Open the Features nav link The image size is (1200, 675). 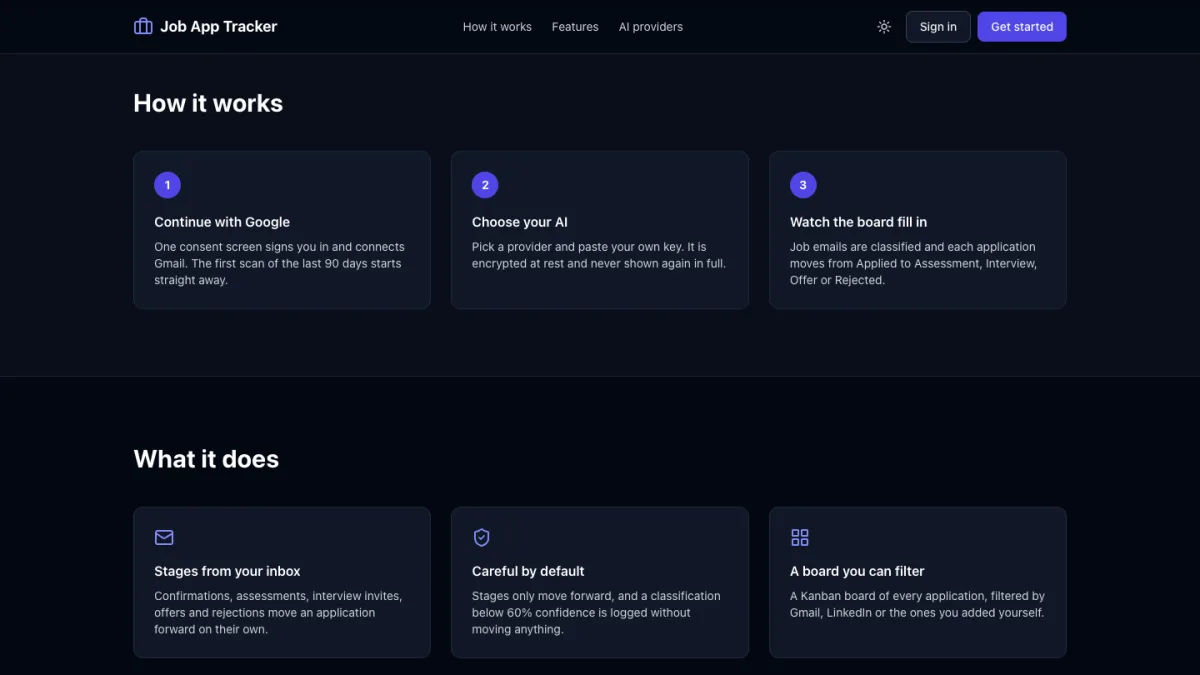pos(575,27)
